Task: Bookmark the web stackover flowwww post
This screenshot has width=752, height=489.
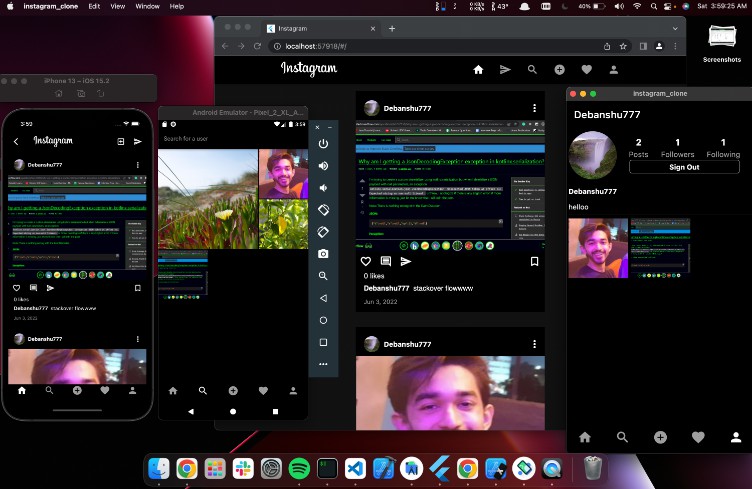Action: click(534, 261)
